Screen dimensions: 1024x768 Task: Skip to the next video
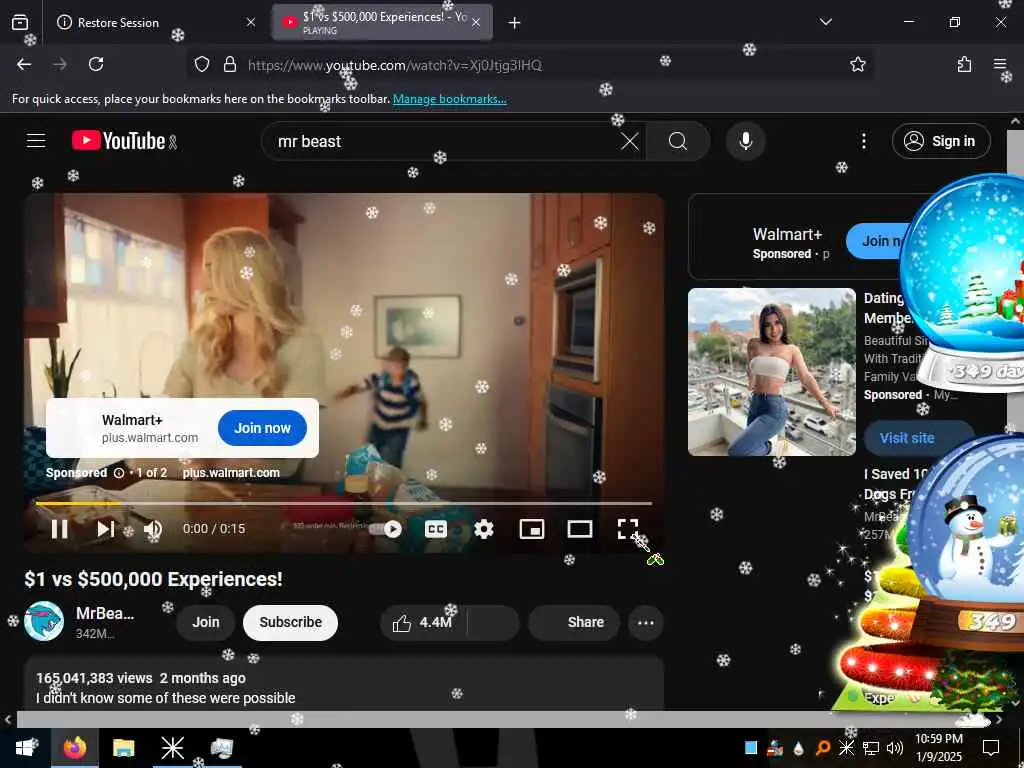(106, 529)
